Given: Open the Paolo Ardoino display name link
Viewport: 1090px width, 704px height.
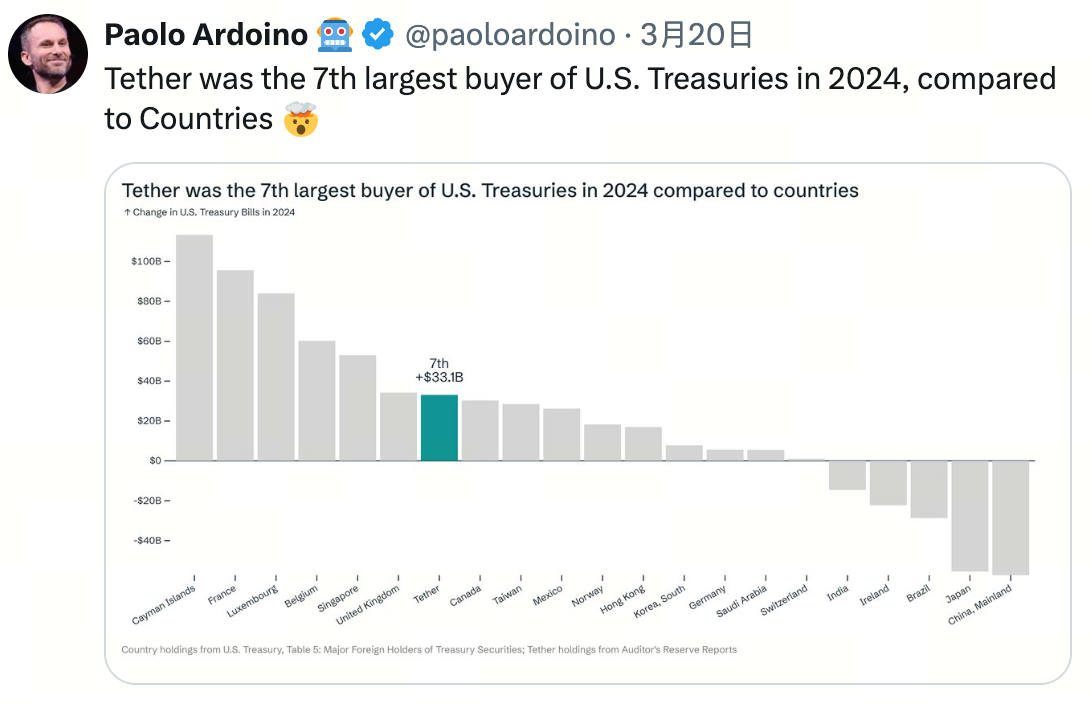Looking at the screenshot, I should [206, 35].
